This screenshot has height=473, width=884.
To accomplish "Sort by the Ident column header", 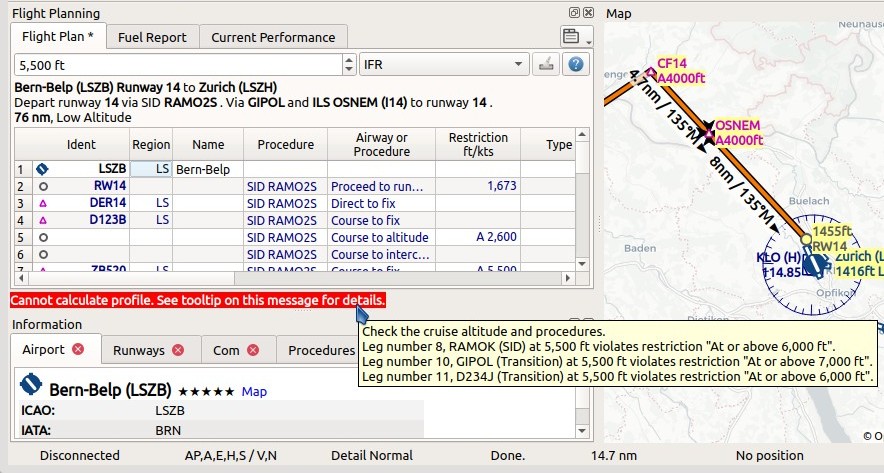I will point(81,144).
